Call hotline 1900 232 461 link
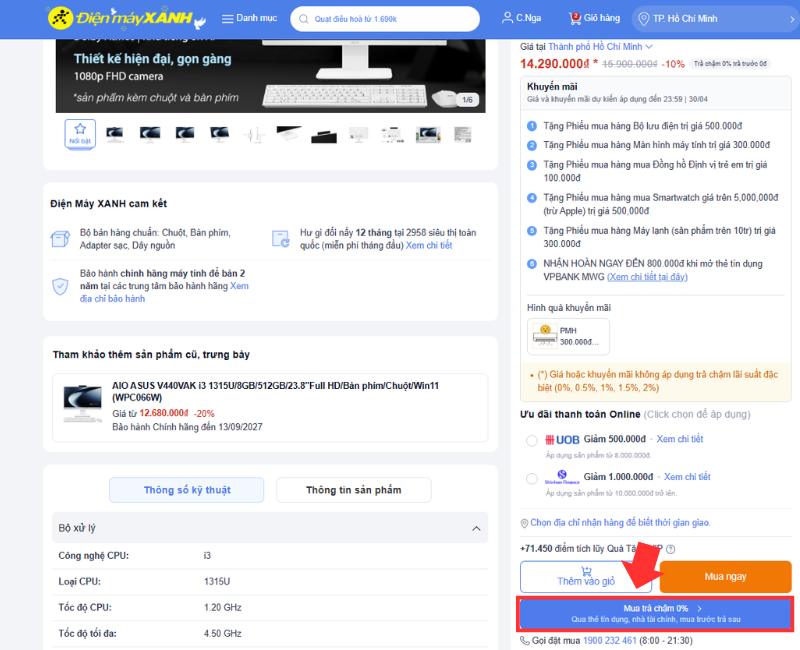 (x=609, y=640)
